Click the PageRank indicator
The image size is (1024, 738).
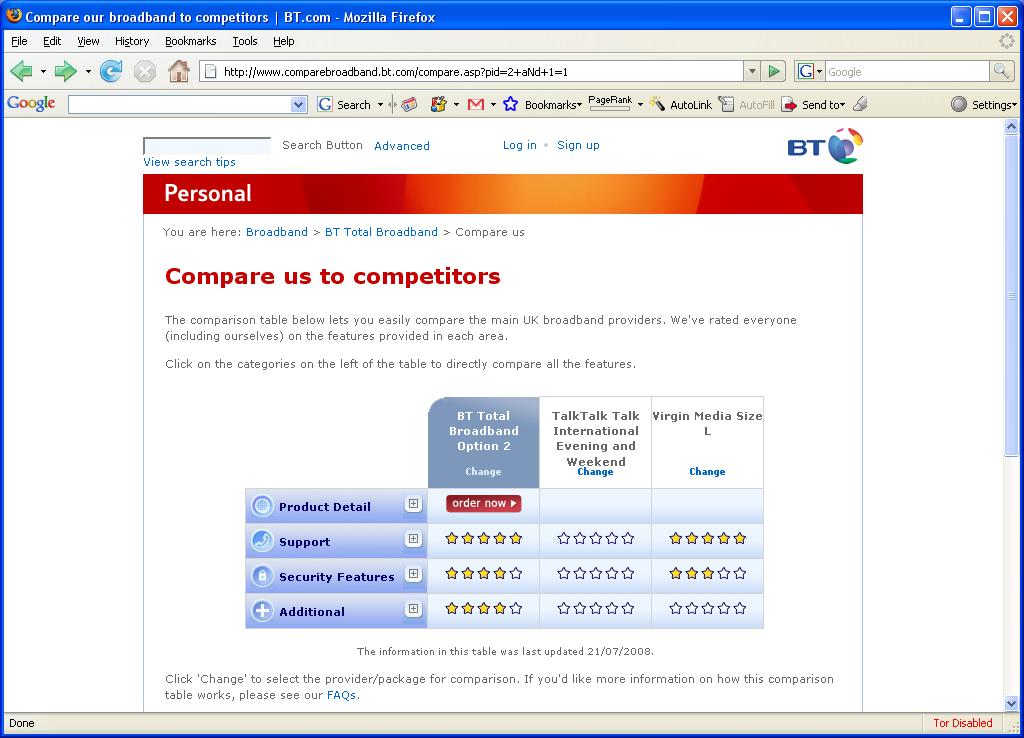(610, 103)
